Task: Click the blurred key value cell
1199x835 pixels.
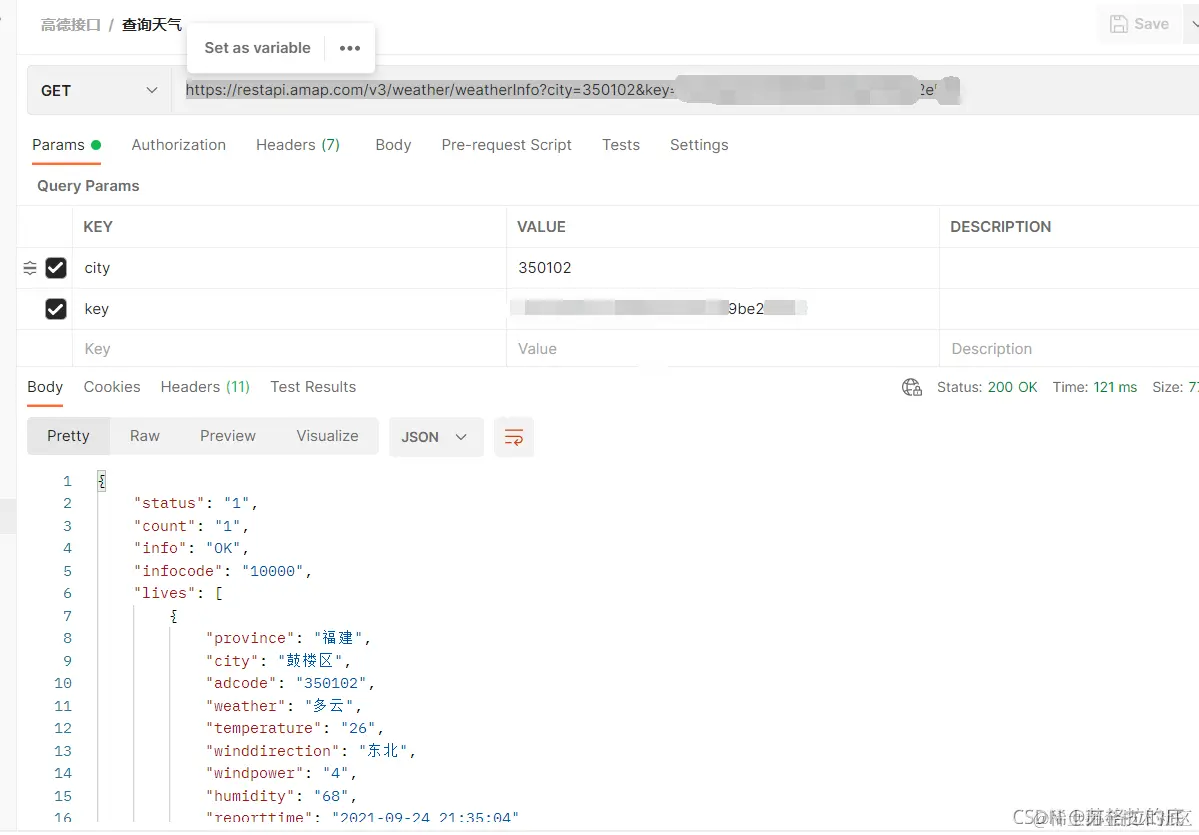Action: click(x=723, y=309)
